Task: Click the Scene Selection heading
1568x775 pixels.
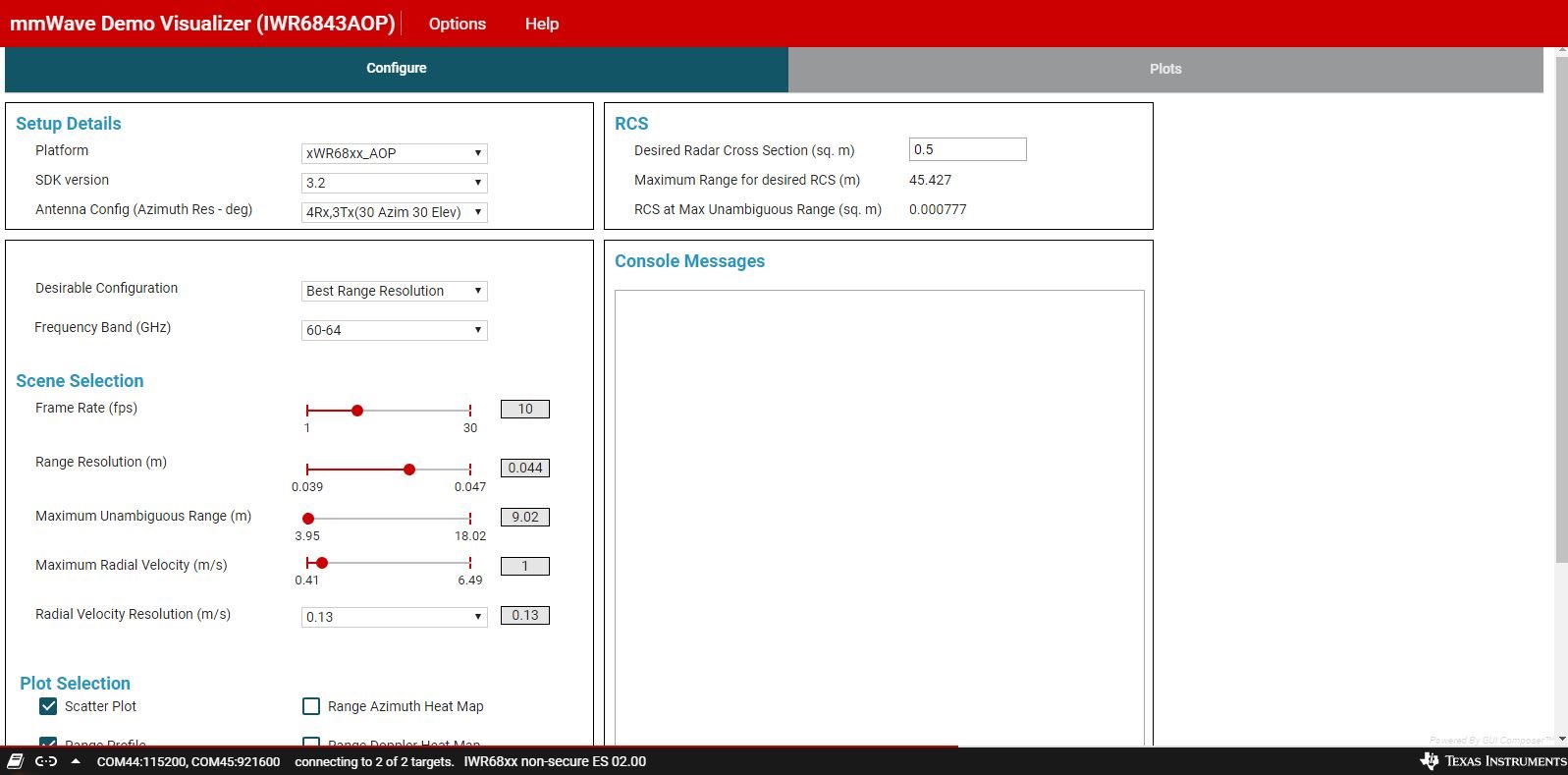Action: pos(80,381)
